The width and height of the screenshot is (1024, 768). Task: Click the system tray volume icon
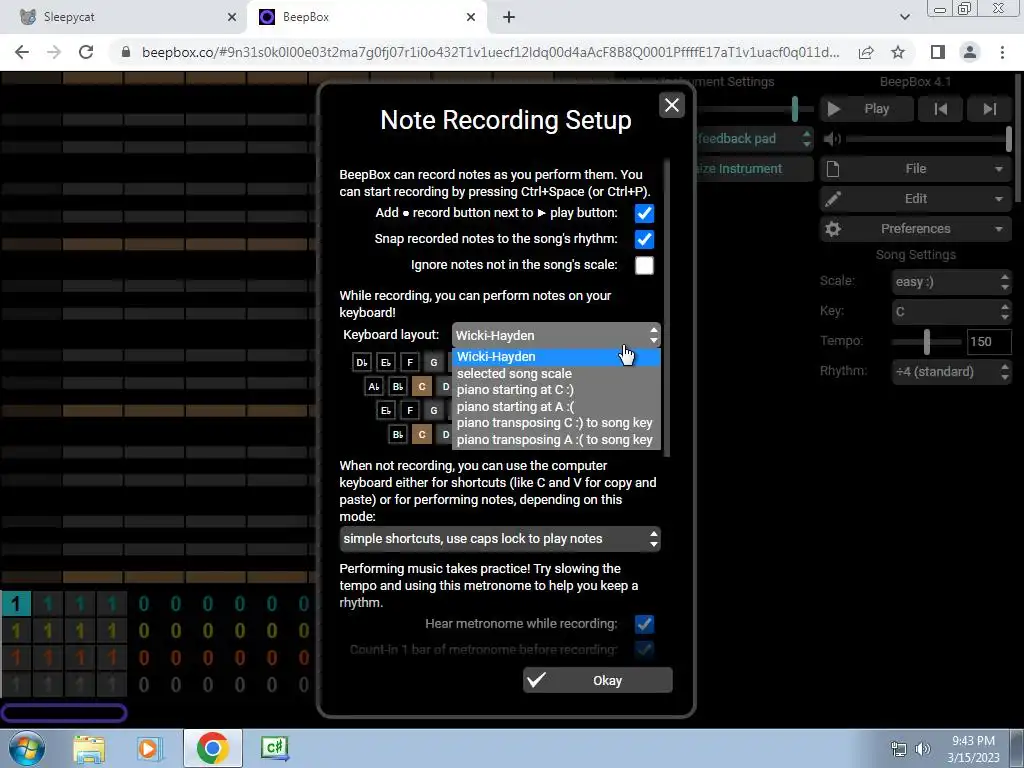pyautogui.click(x=922, y=749)
